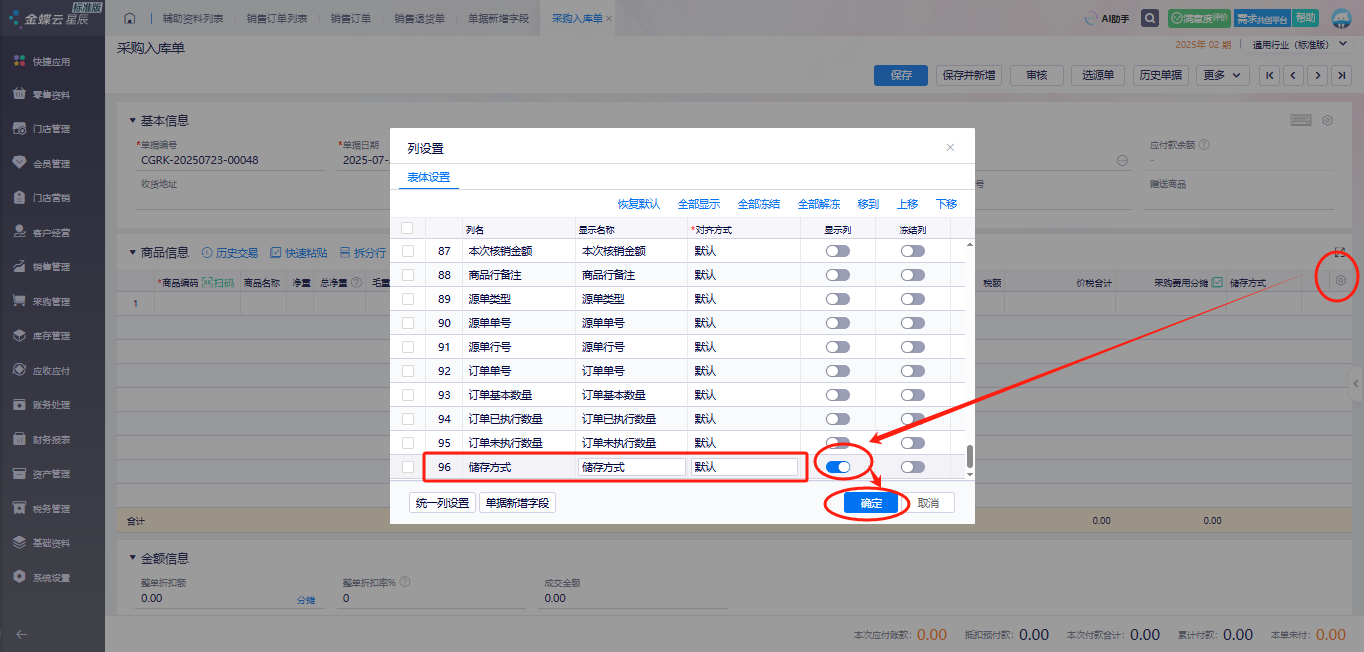This screenshot has width=1364, height=652.
Task: Collapse the 金额信息 section
Action: click(133, 559)
